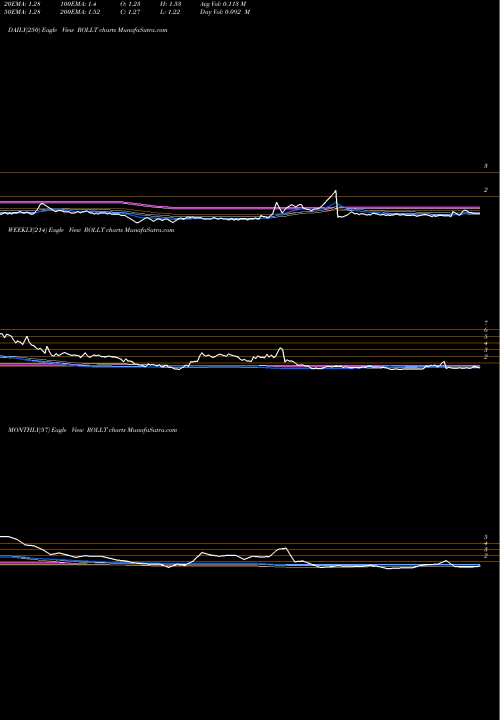Select the high price H: 1.33

[170, 4]
